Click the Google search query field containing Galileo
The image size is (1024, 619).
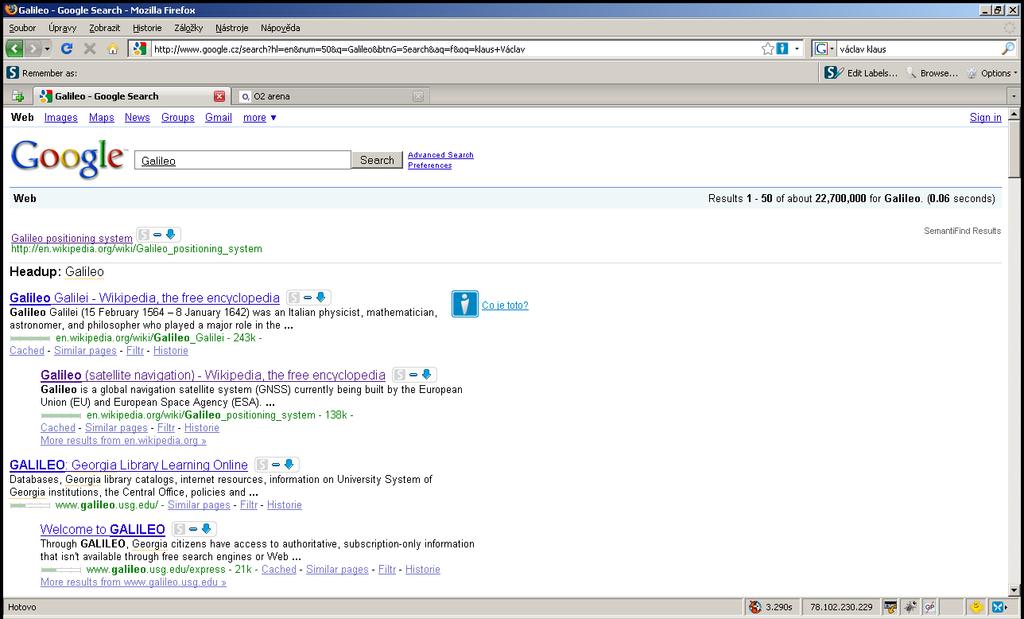tap(242, 160)
